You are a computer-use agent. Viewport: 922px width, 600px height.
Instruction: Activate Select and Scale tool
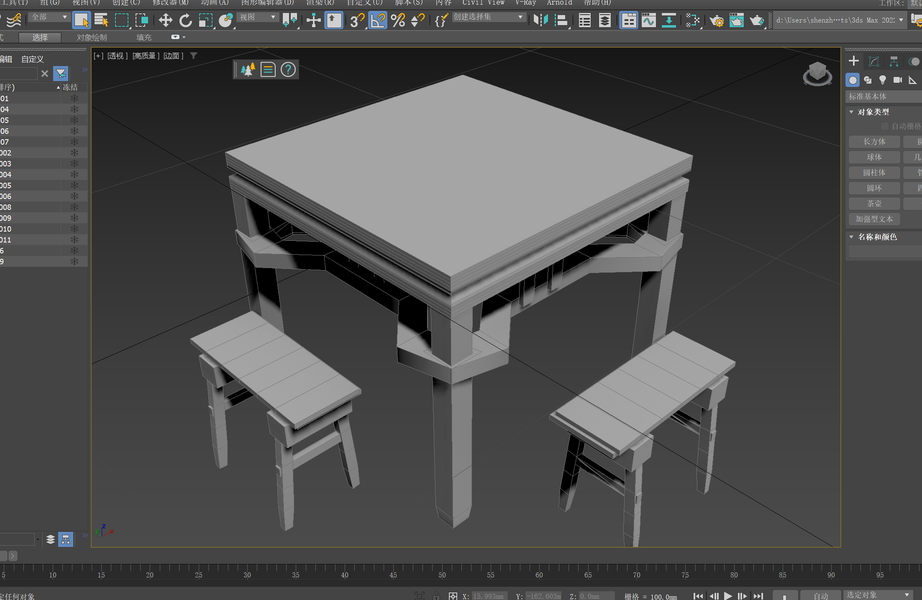[x=205, y=21]
